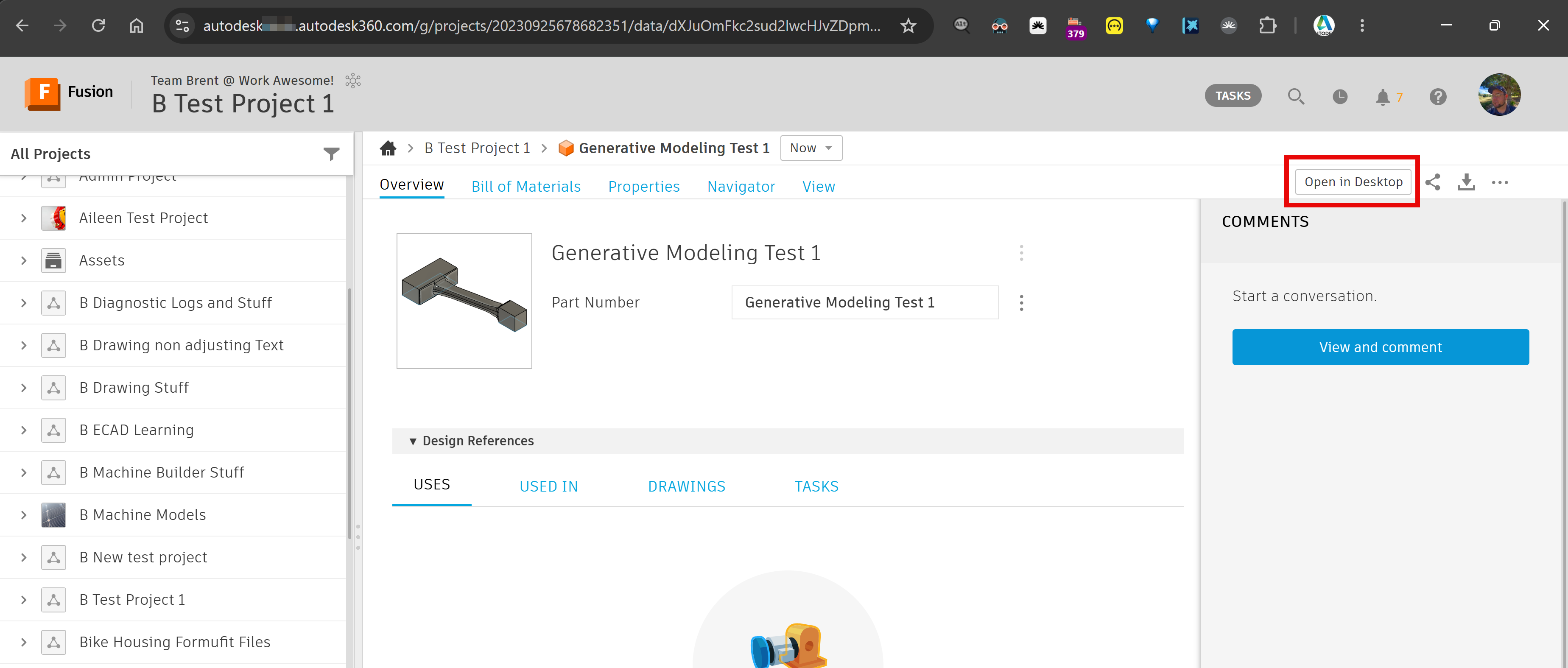This screenshot has height=668, width=1568.
Task: Select B Drawing Stuff project
Action: click(134, 388)
